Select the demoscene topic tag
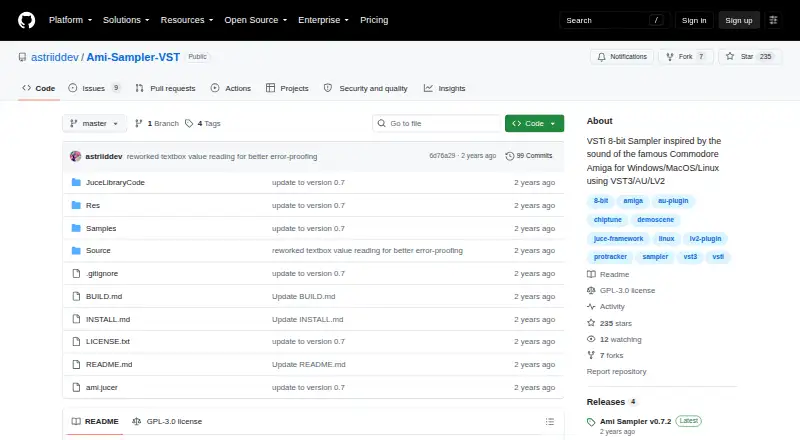The image size is (800, 440). pyautogui.click(x=656, y=219)
